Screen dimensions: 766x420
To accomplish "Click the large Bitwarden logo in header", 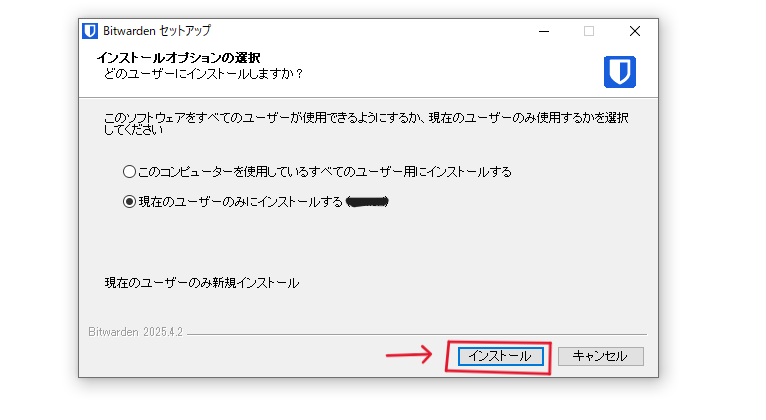I will click(x=619, y=72).
